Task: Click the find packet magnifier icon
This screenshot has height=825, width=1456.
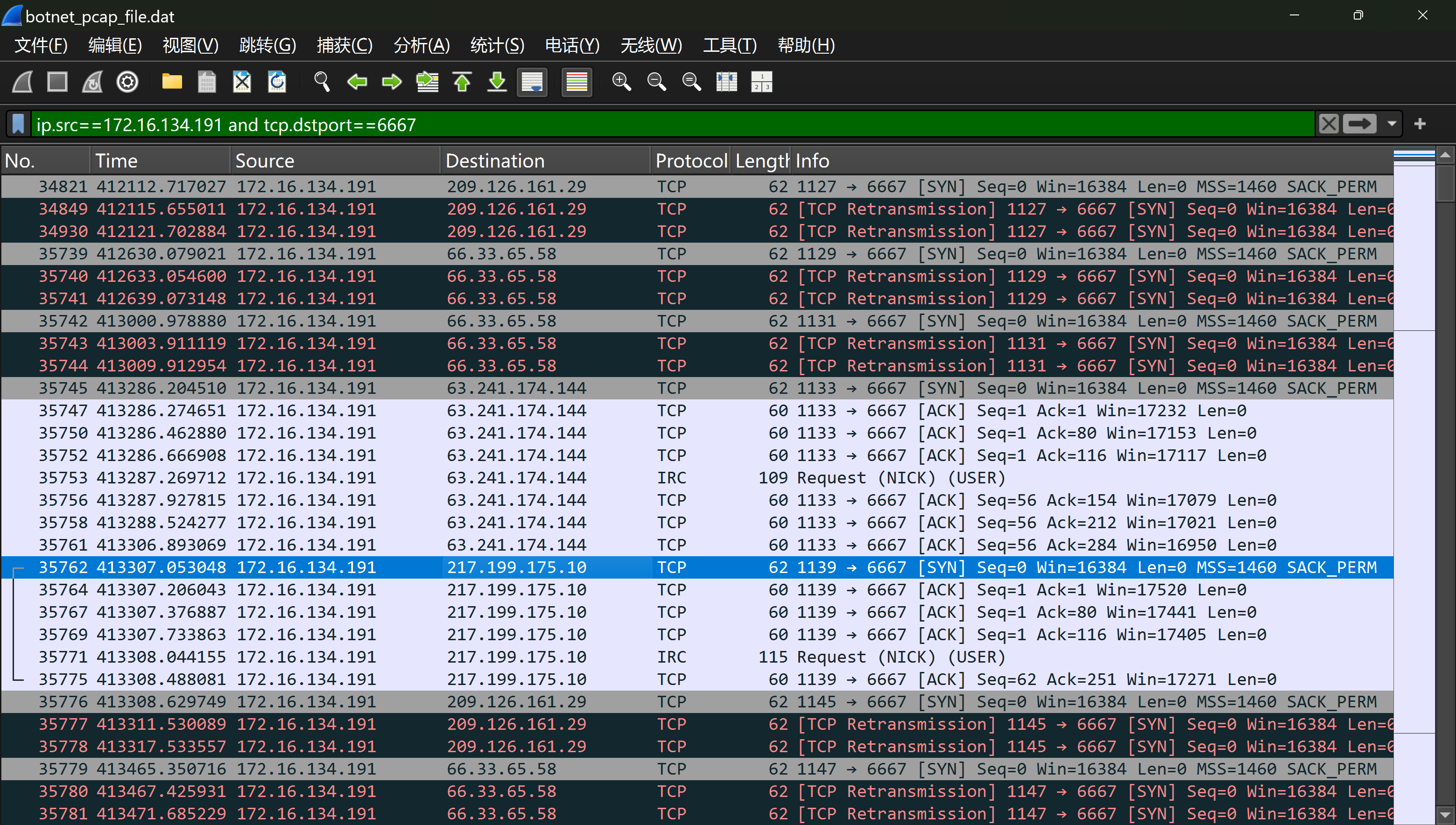Action: [321, 82]
